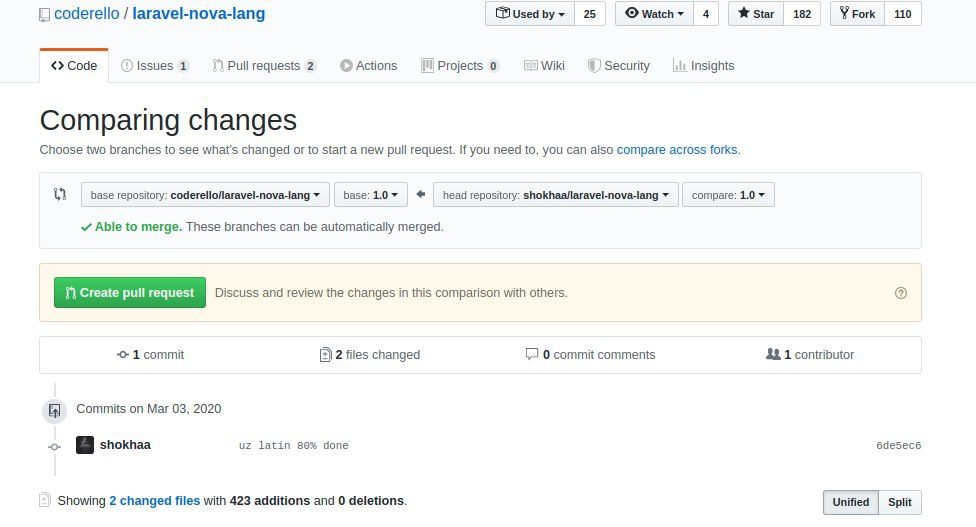
Task: Click the 'Commits on Mar 03, 2020' text
Action: pyautogui.click(x=149, y=409)
